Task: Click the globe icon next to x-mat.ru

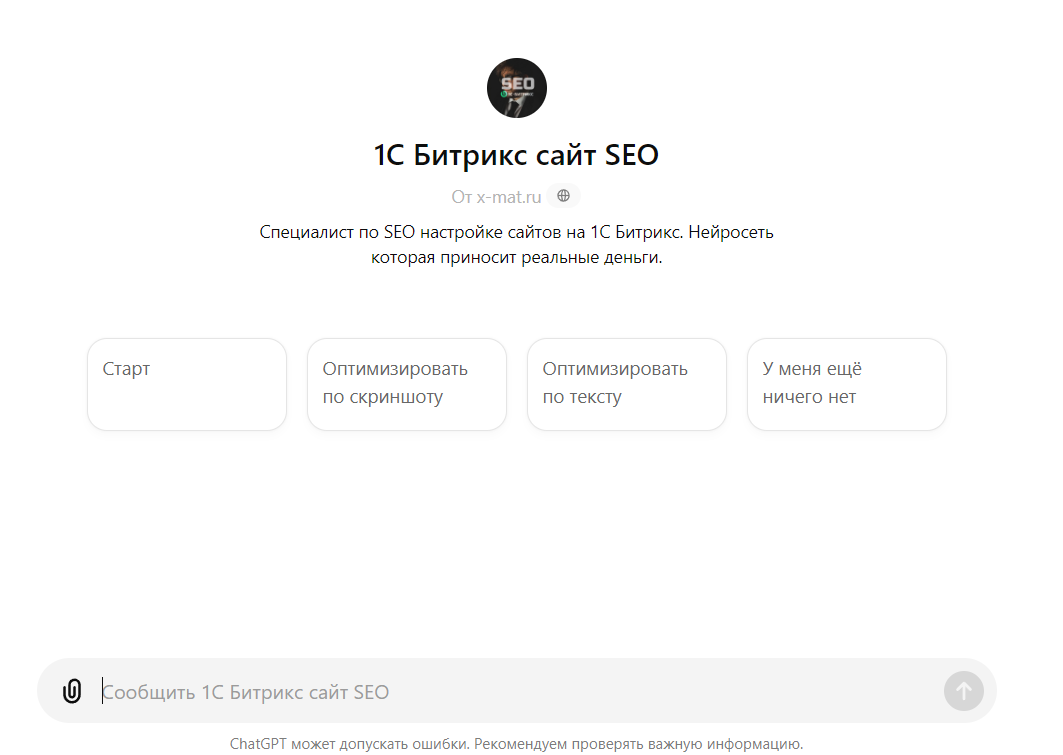Action: pos(564,195)
